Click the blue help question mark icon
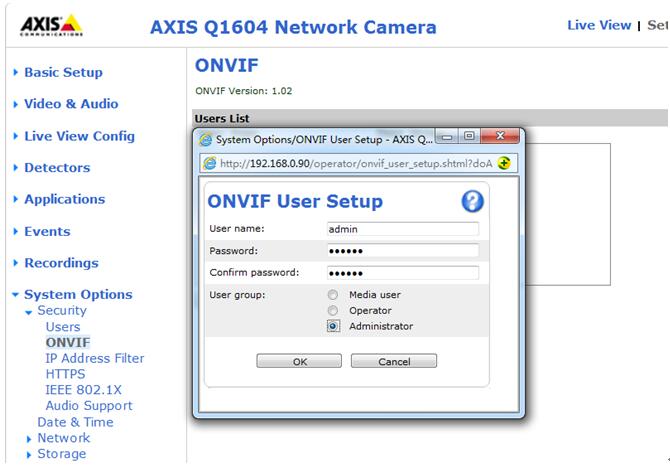Image resolution: width=670 pixels, height=467 pixels. pyautogui.click(x=472, y=201)
